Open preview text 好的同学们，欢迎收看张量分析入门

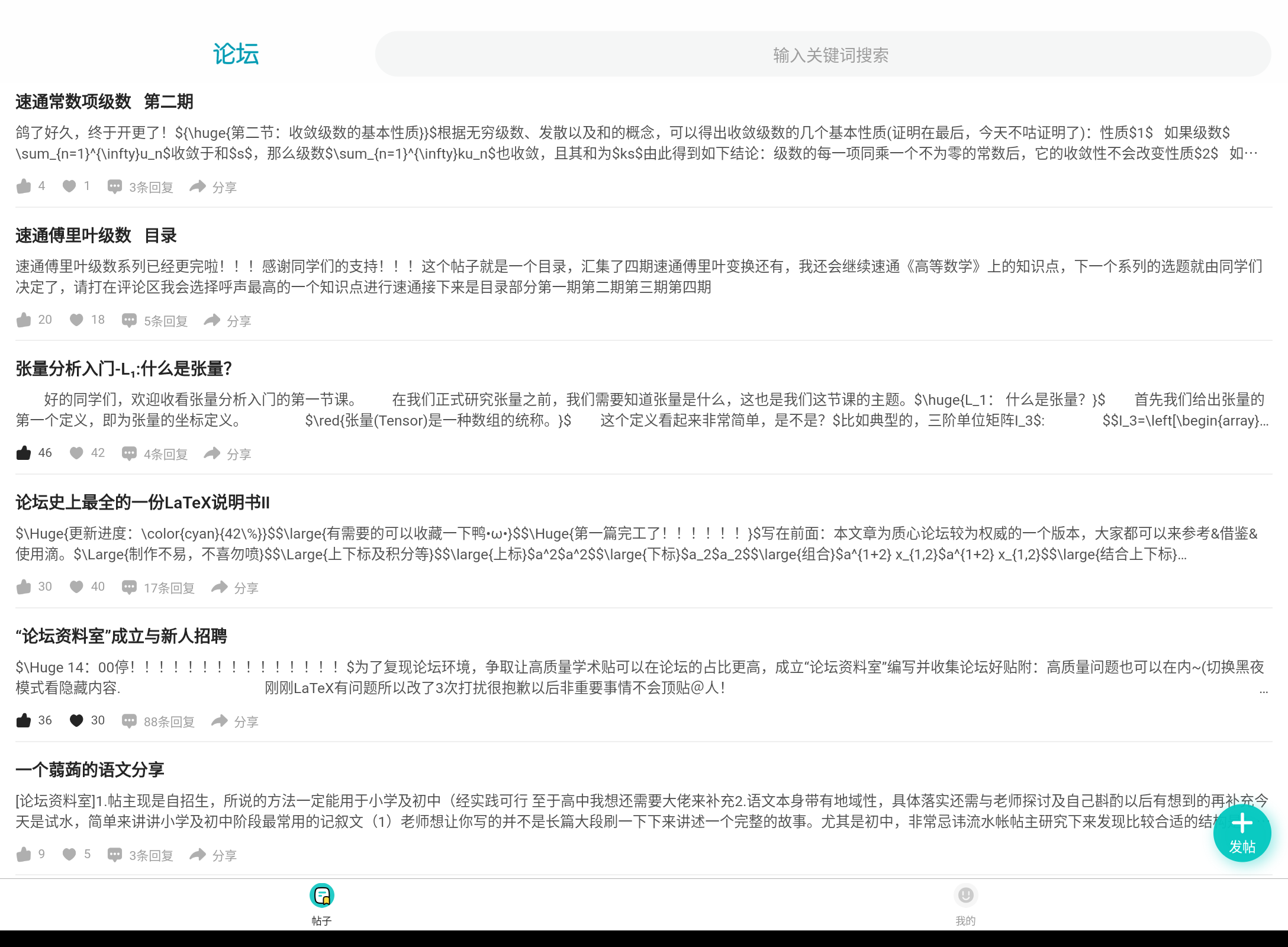pos(642,410)
